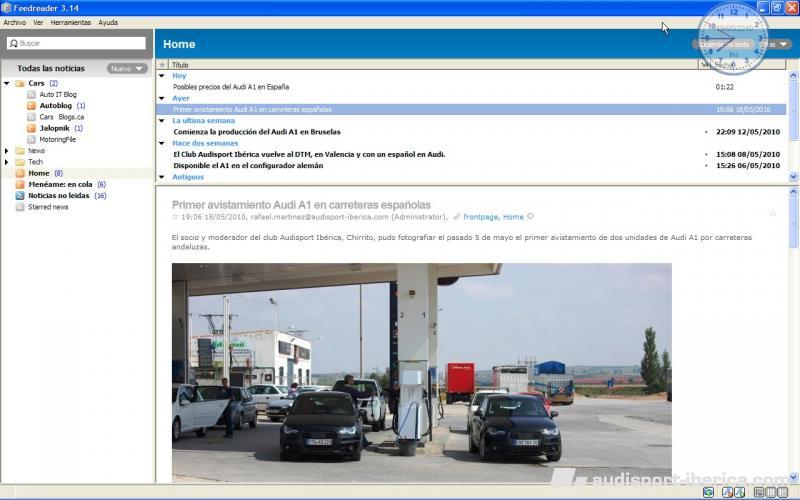The height and width of the screenshot is (500, 800).
Task: Click the green refresh icon in the status bar
Action: [x=708, y=492]
